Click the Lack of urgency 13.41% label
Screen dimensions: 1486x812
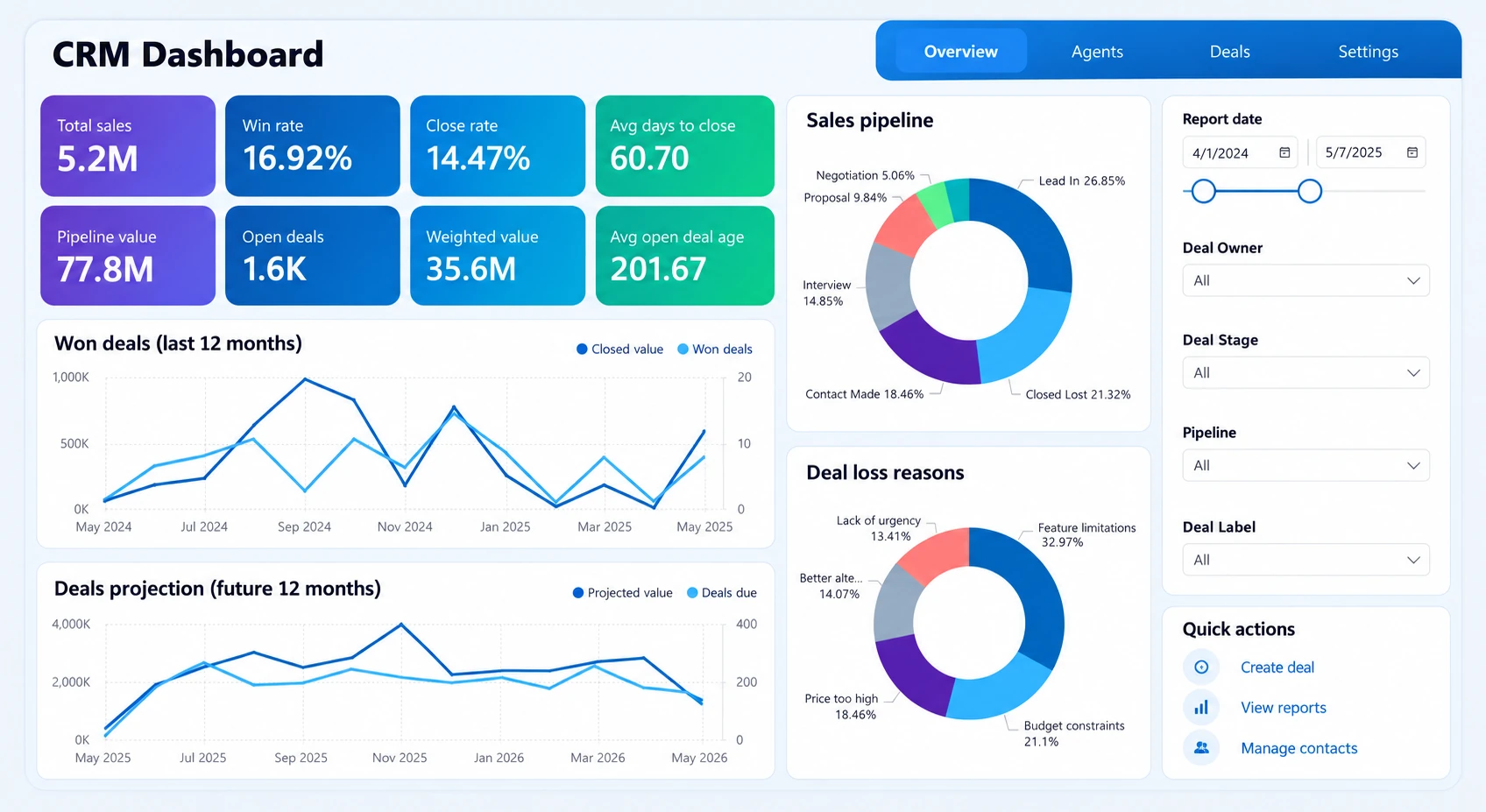(x=878, y=528)
